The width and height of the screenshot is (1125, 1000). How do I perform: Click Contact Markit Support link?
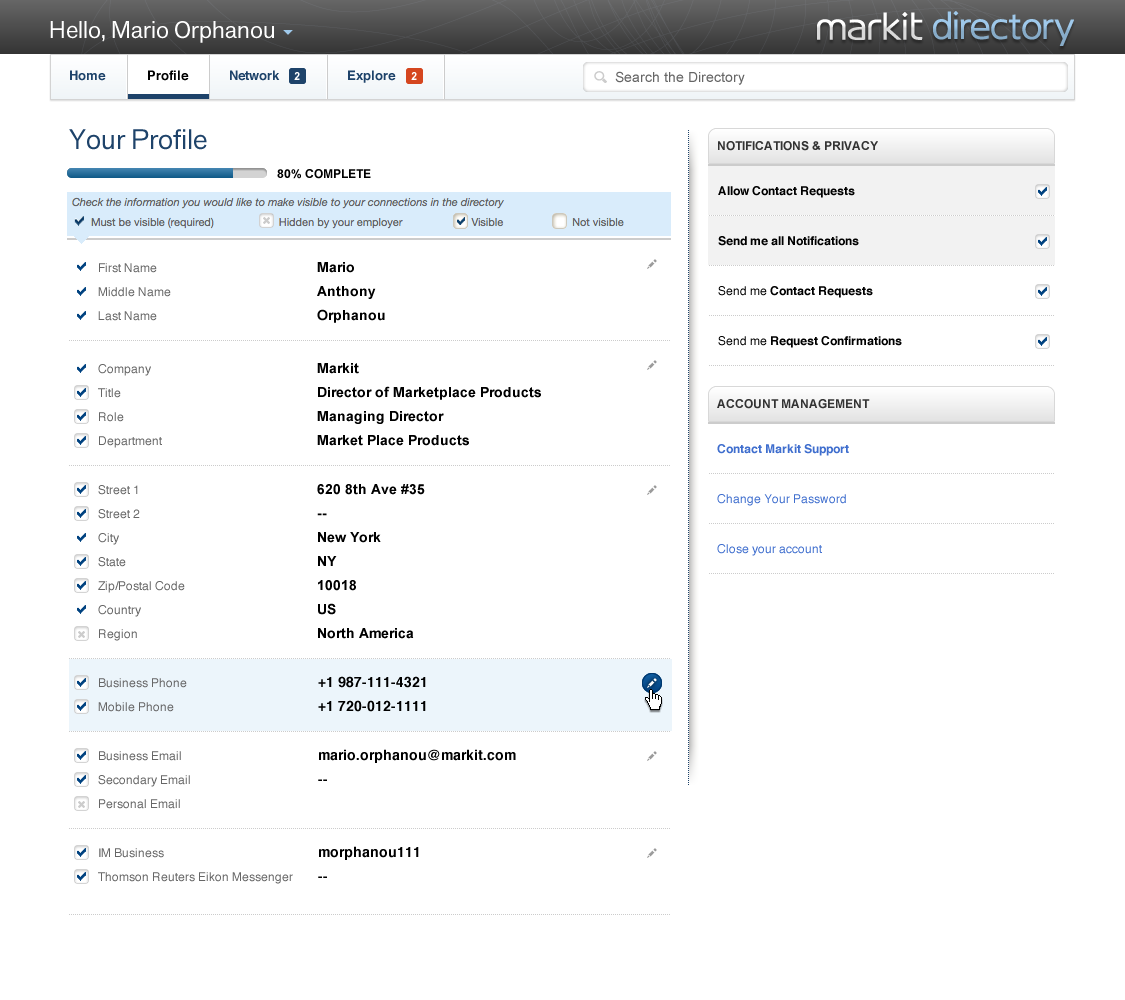(783, 449)
